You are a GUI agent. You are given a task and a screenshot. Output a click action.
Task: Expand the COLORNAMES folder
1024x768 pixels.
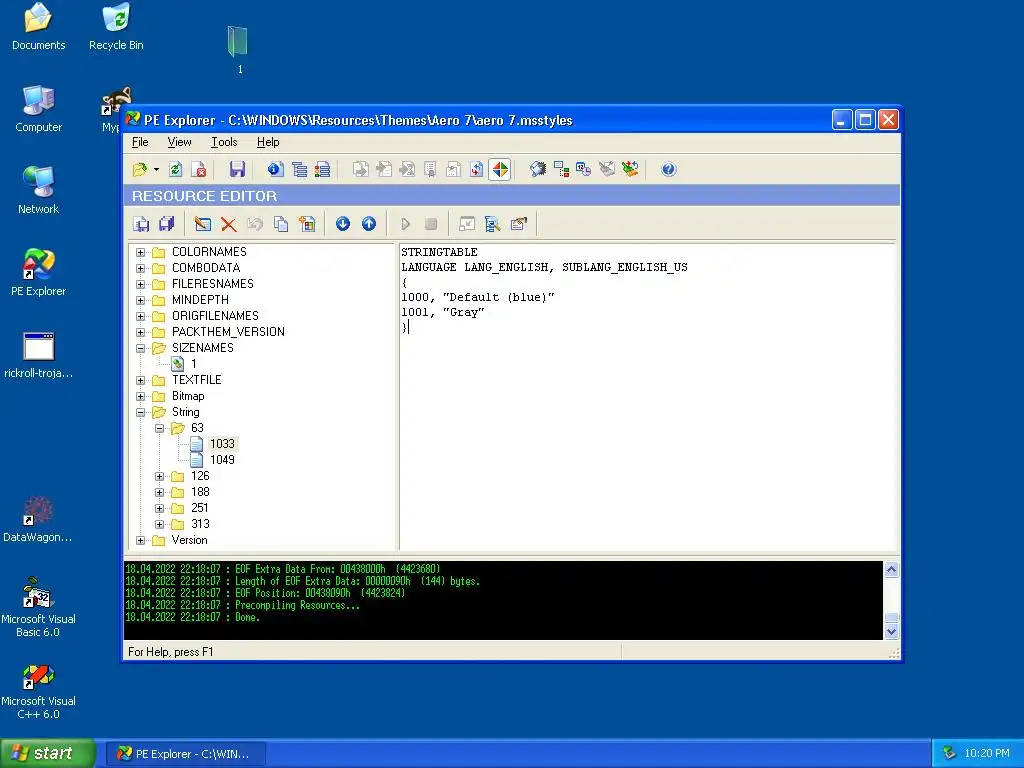click(x=140, y=252)
